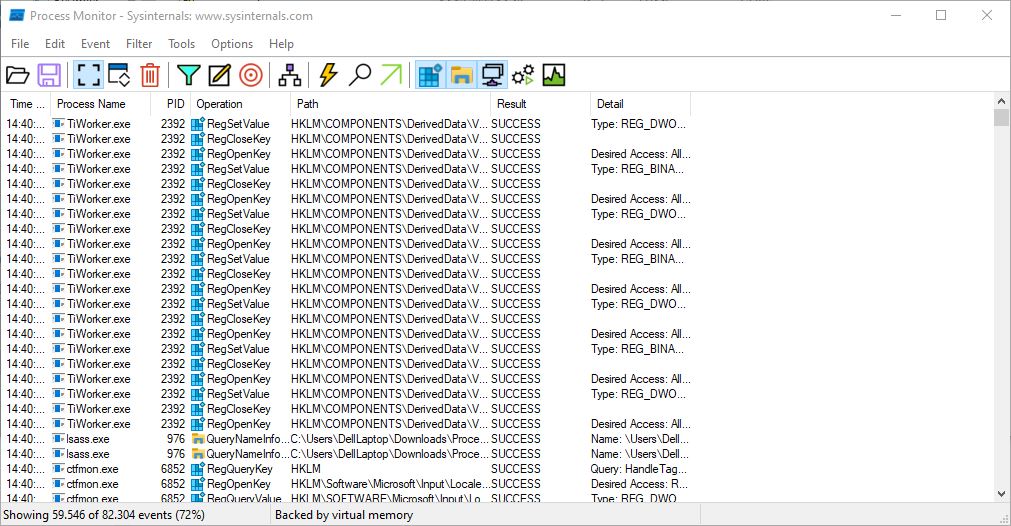Viewport: 1011px width, 526px height.
Task: Click the Operation column header
Action: 240,104
